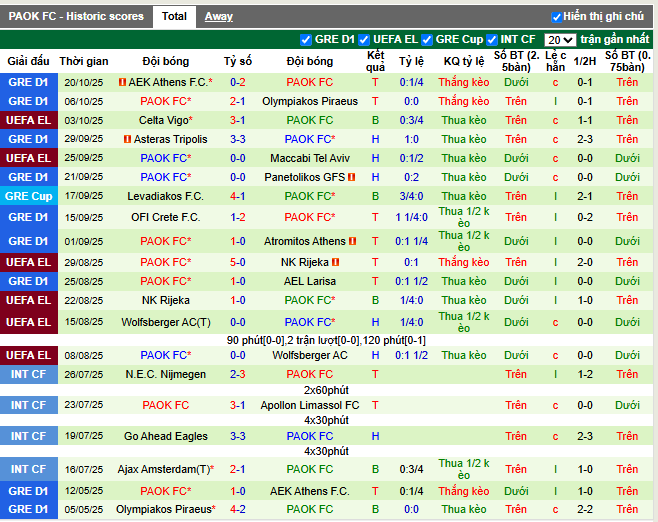Click GRE D1 badge for Olympiakos Piraeus 06/10/25 match
This screenshot has height=522, width=658.
click(x=29, y=101)
